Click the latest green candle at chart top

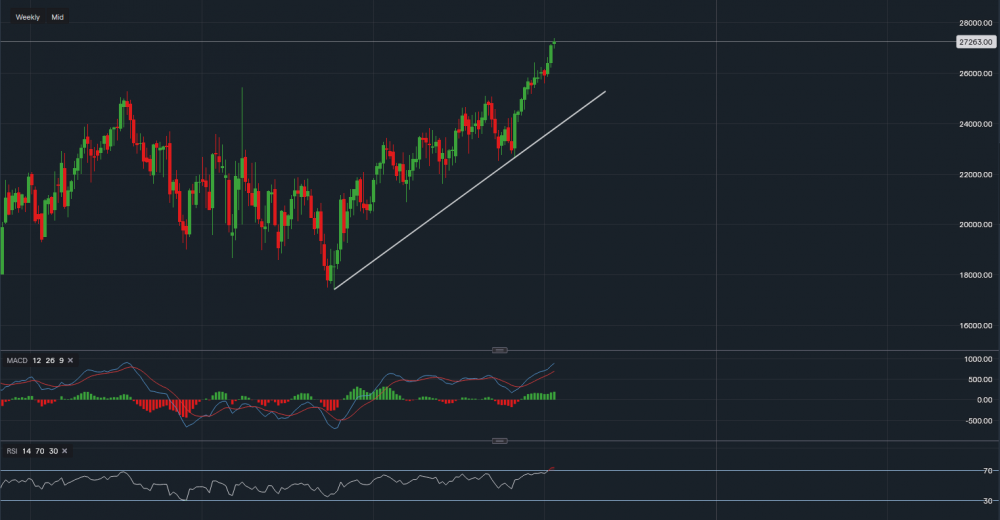pyautogui.click(x=553, y=46)
